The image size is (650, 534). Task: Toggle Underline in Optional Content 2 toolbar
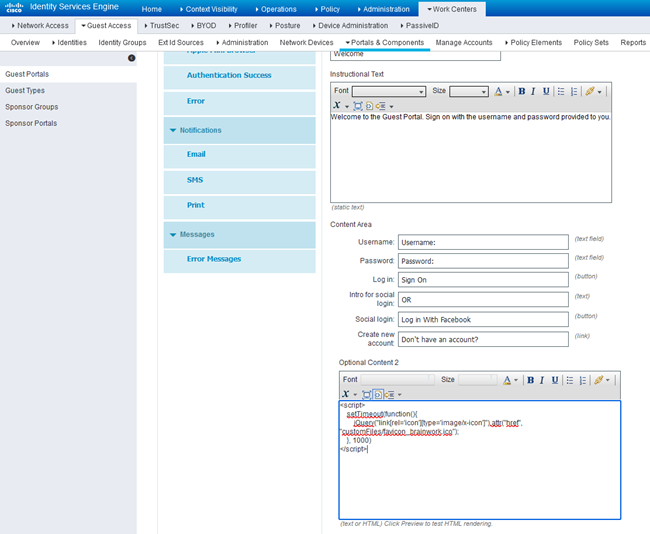point(555,380)
